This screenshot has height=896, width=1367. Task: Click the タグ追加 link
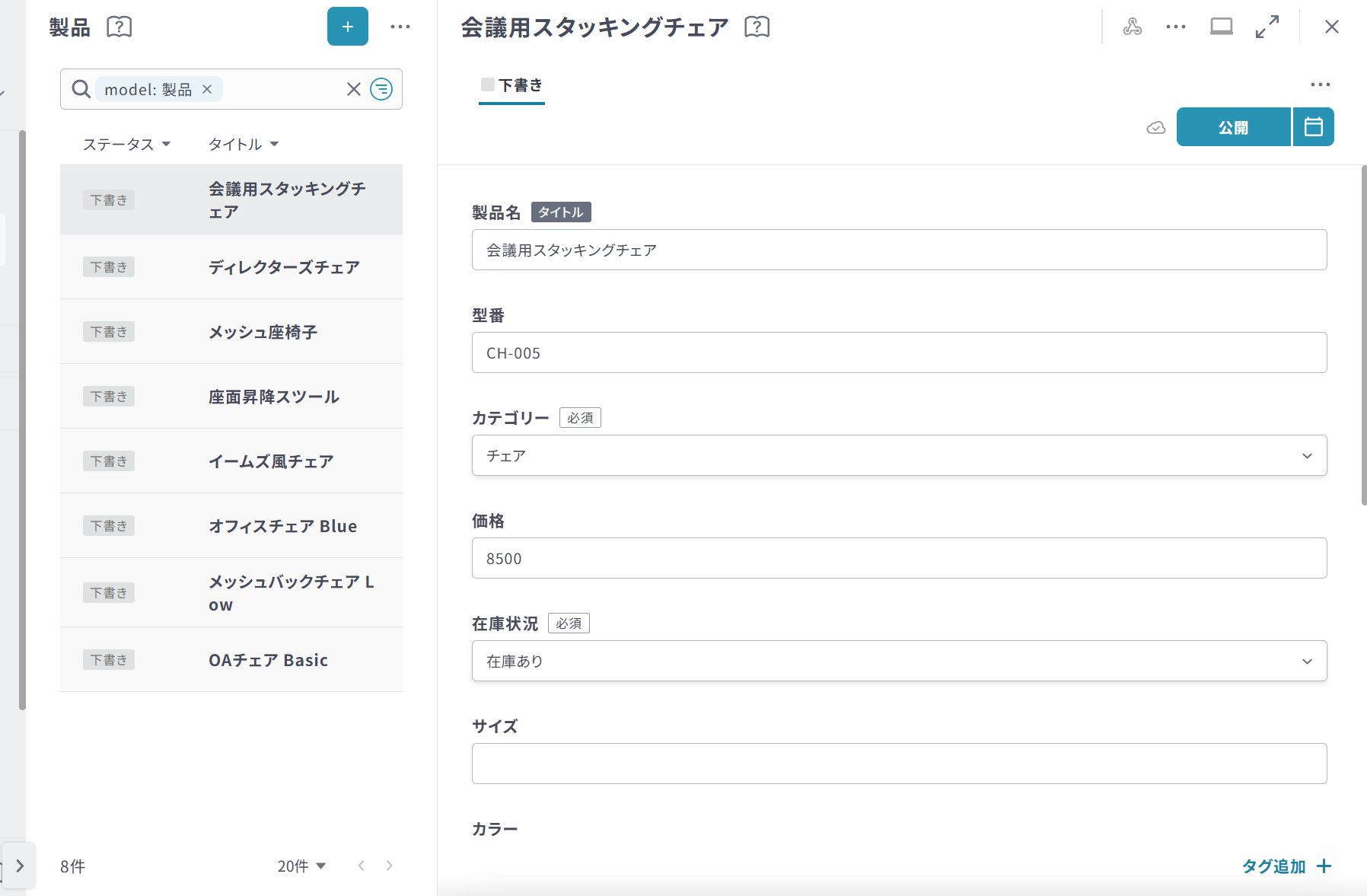tap(1286, 866)
